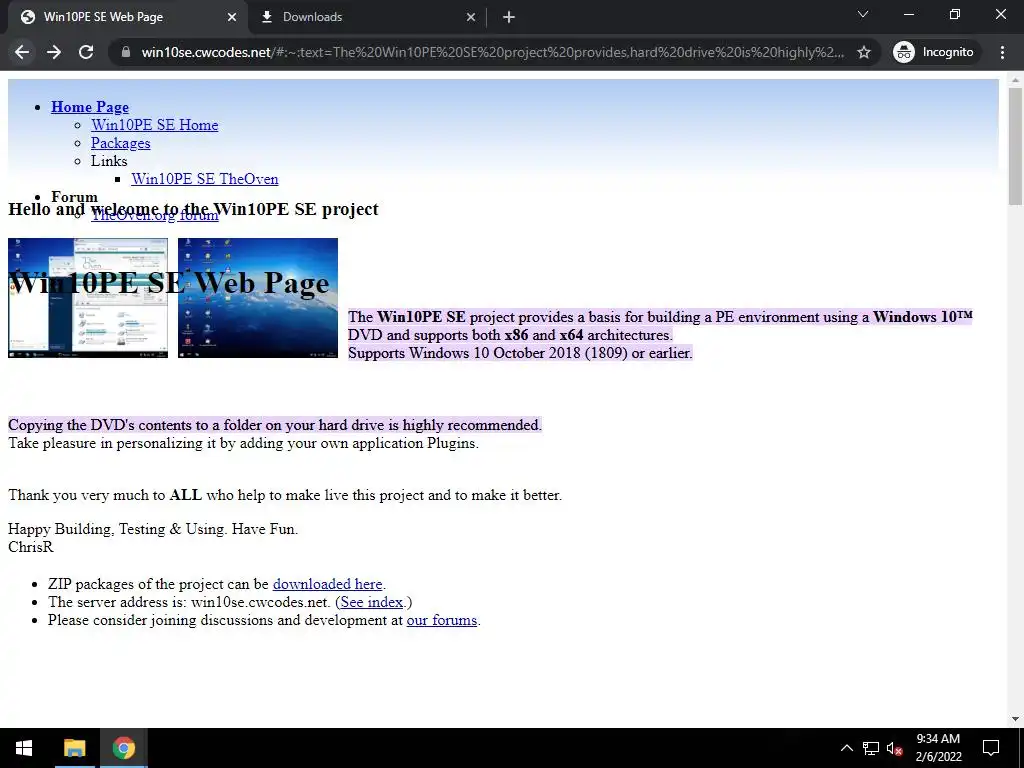The image size is (1024, 768).
Task: Visit the Win10PE SE TheOven link
Action: [x=204, y=179]
